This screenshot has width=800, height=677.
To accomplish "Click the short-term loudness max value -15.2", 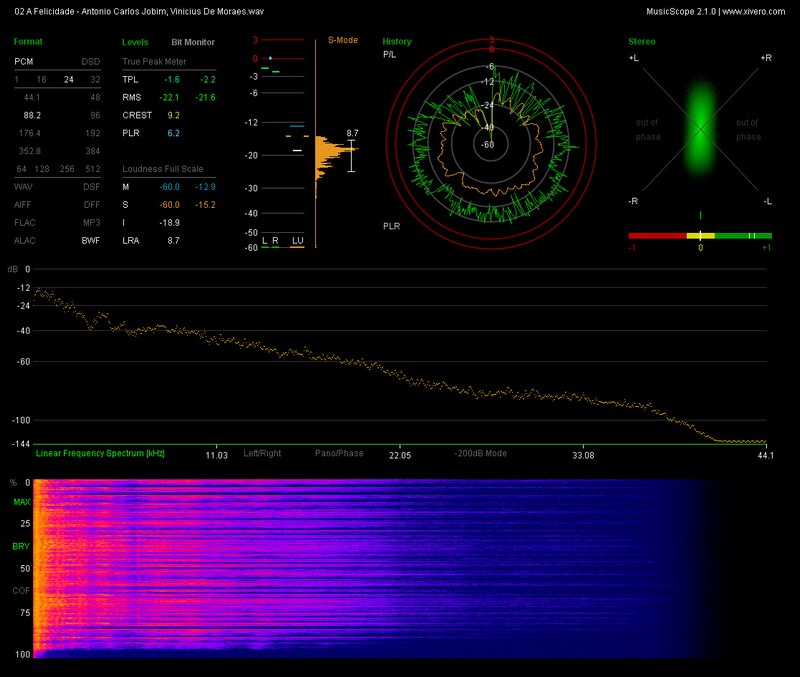I will (x=206, y=205).
